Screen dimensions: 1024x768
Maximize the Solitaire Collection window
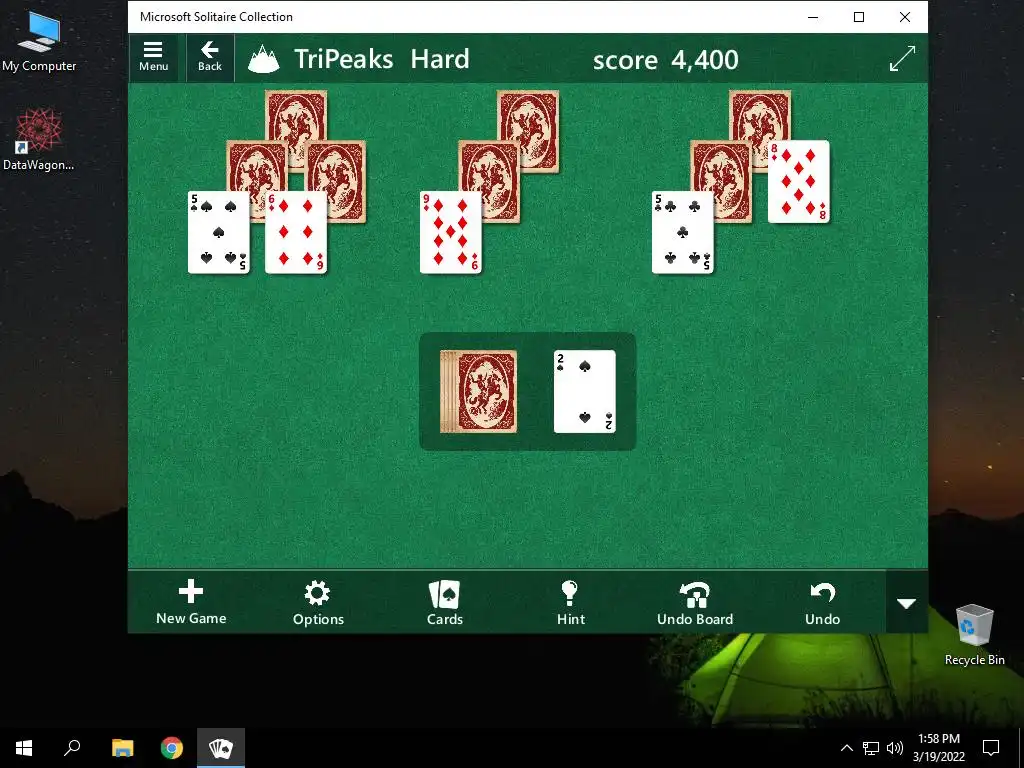click(859, 17)
